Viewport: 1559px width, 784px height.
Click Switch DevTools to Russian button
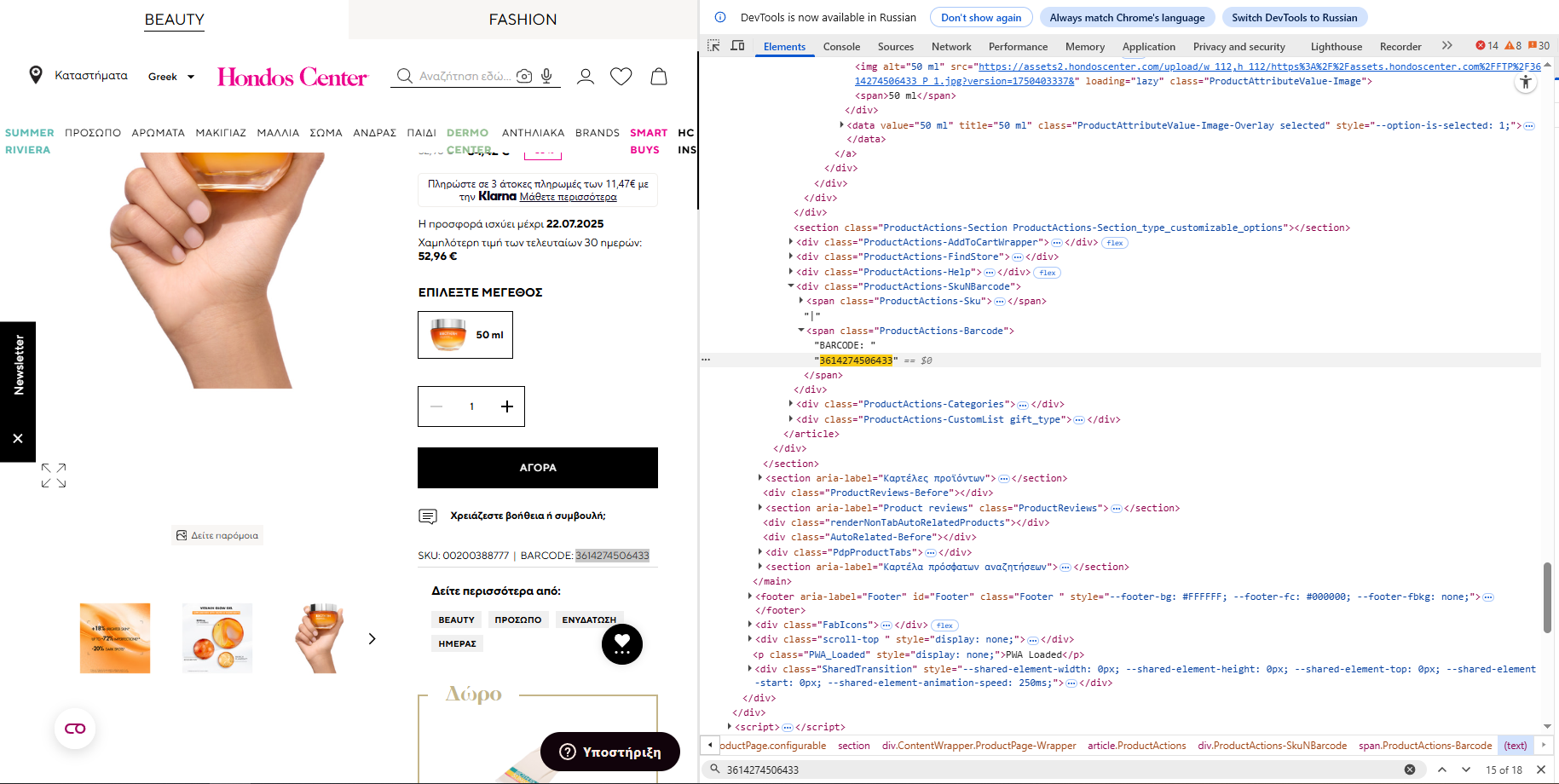[x=1294, y=17]
